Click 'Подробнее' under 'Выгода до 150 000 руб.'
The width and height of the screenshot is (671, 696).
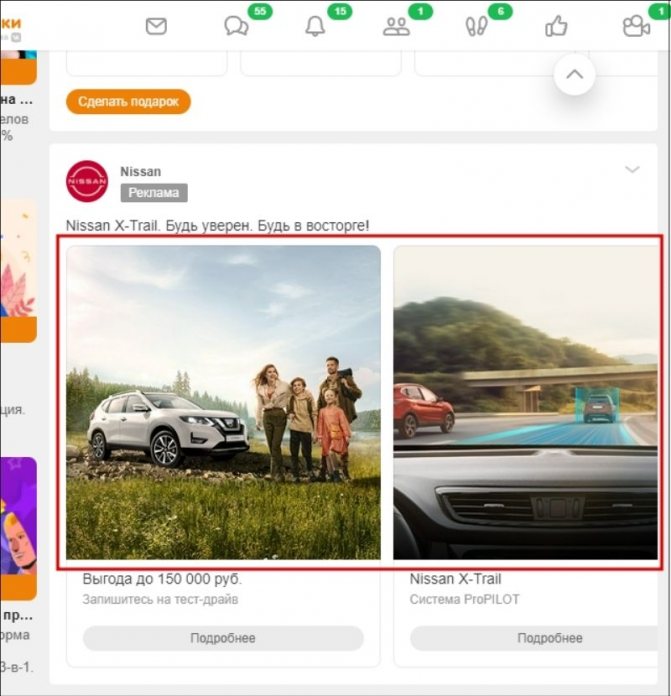pos(223,638)
